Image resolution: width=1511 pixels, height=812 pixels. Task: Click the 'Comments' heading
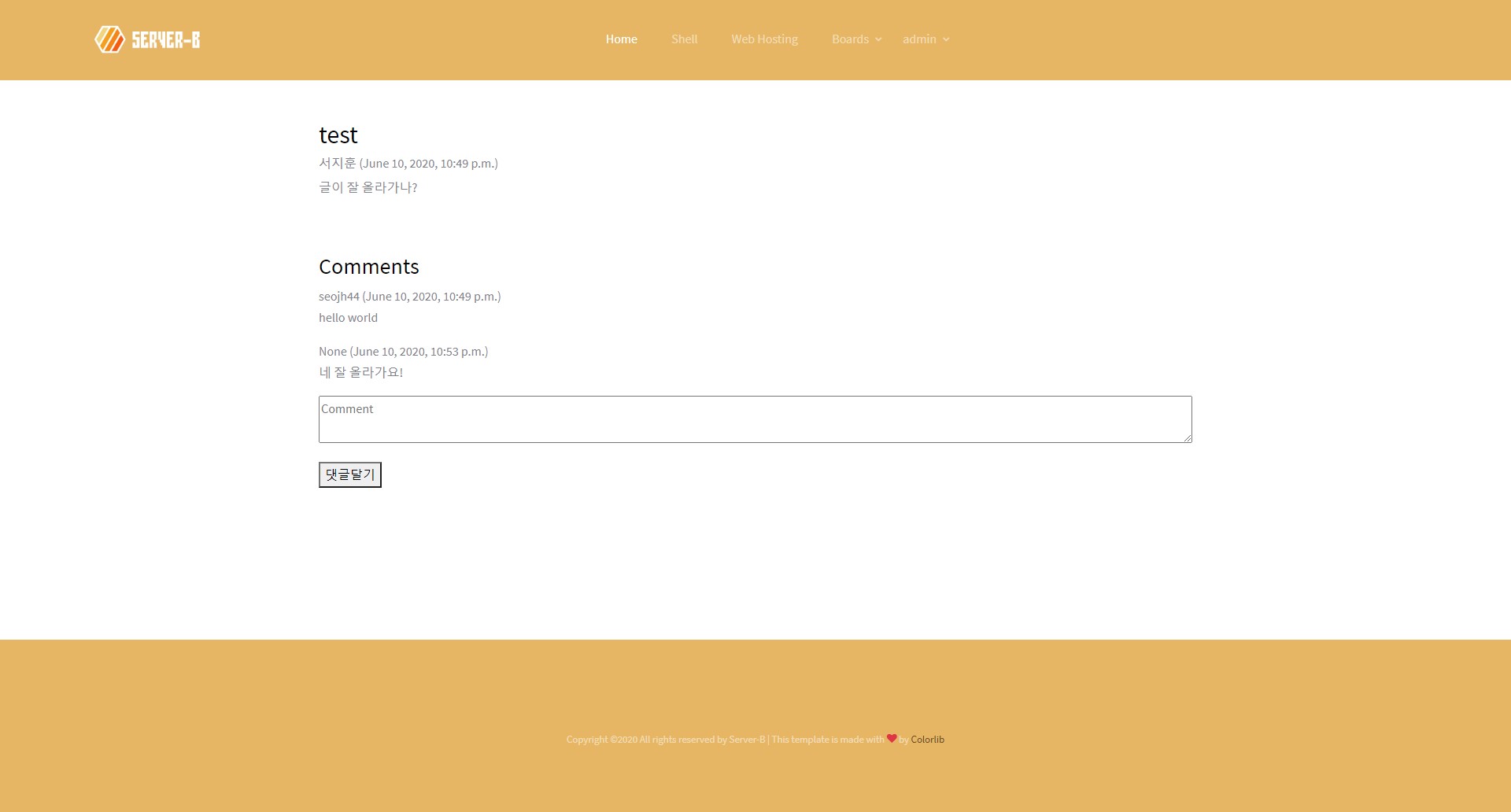pyautogui.click(x=368, y=267)
